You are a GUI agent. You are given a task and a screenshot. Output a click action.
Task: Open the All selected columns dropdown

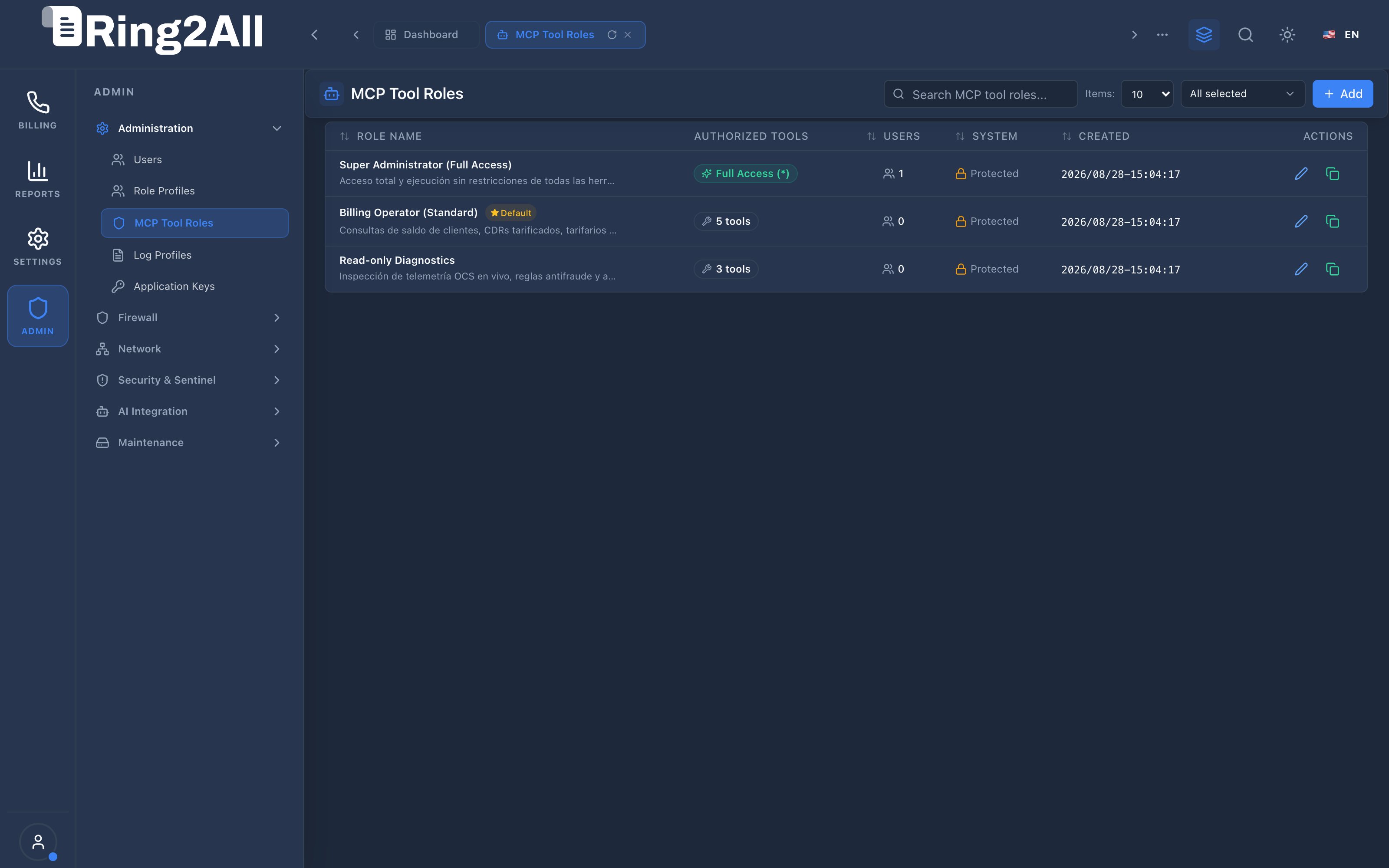(1243, 94)
